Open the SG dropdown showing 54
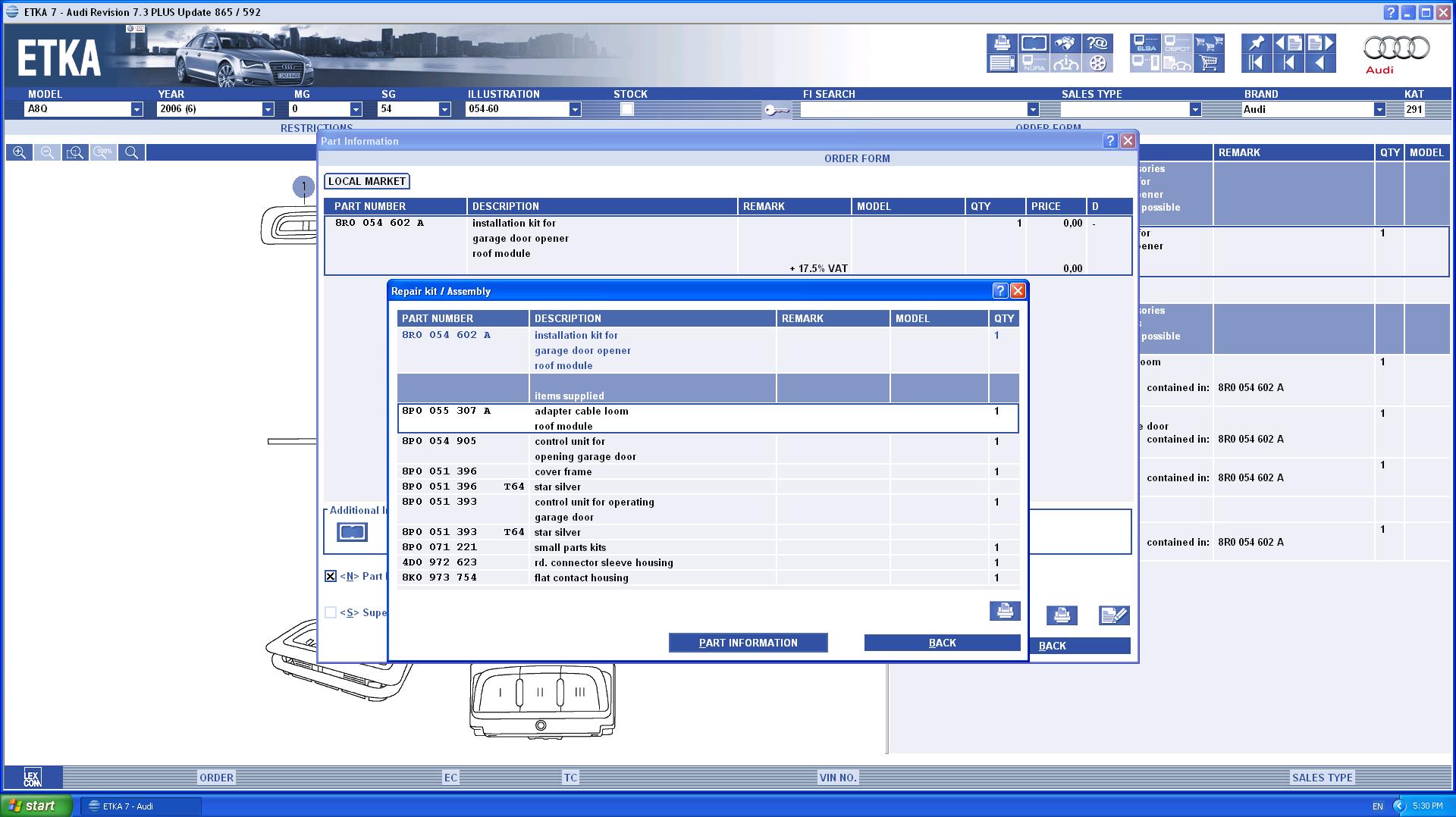 click(444, 109)
